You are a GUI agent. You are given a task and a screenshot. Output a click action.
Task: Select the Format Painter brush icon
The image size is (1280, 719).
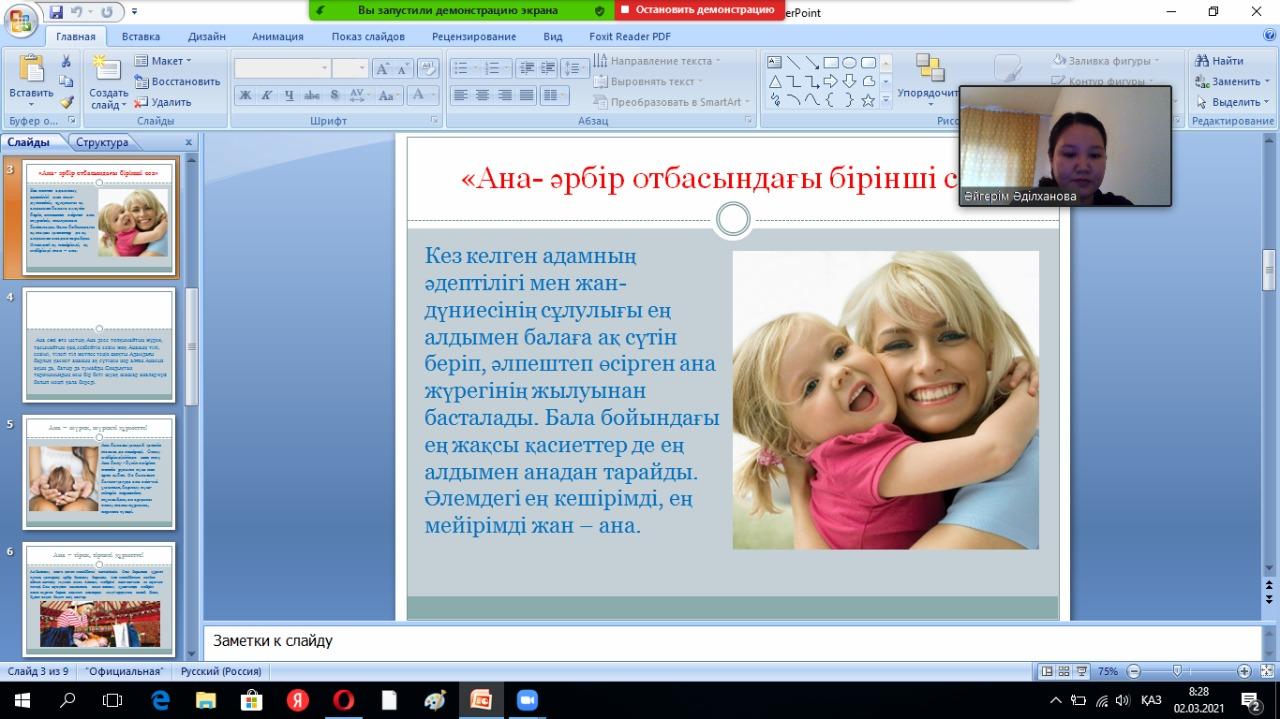66,101
